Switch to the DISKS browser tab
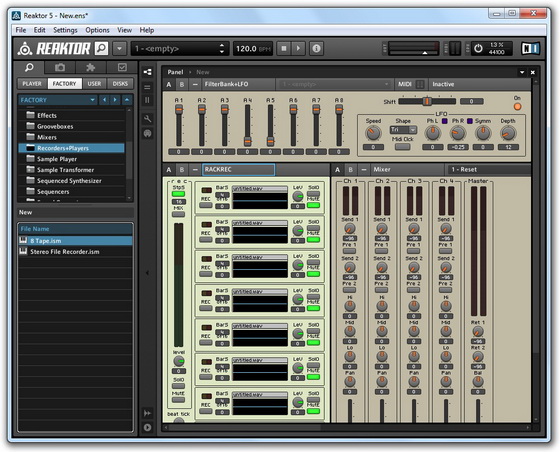Viewport: 560px width, 452px height. (120, 84)
